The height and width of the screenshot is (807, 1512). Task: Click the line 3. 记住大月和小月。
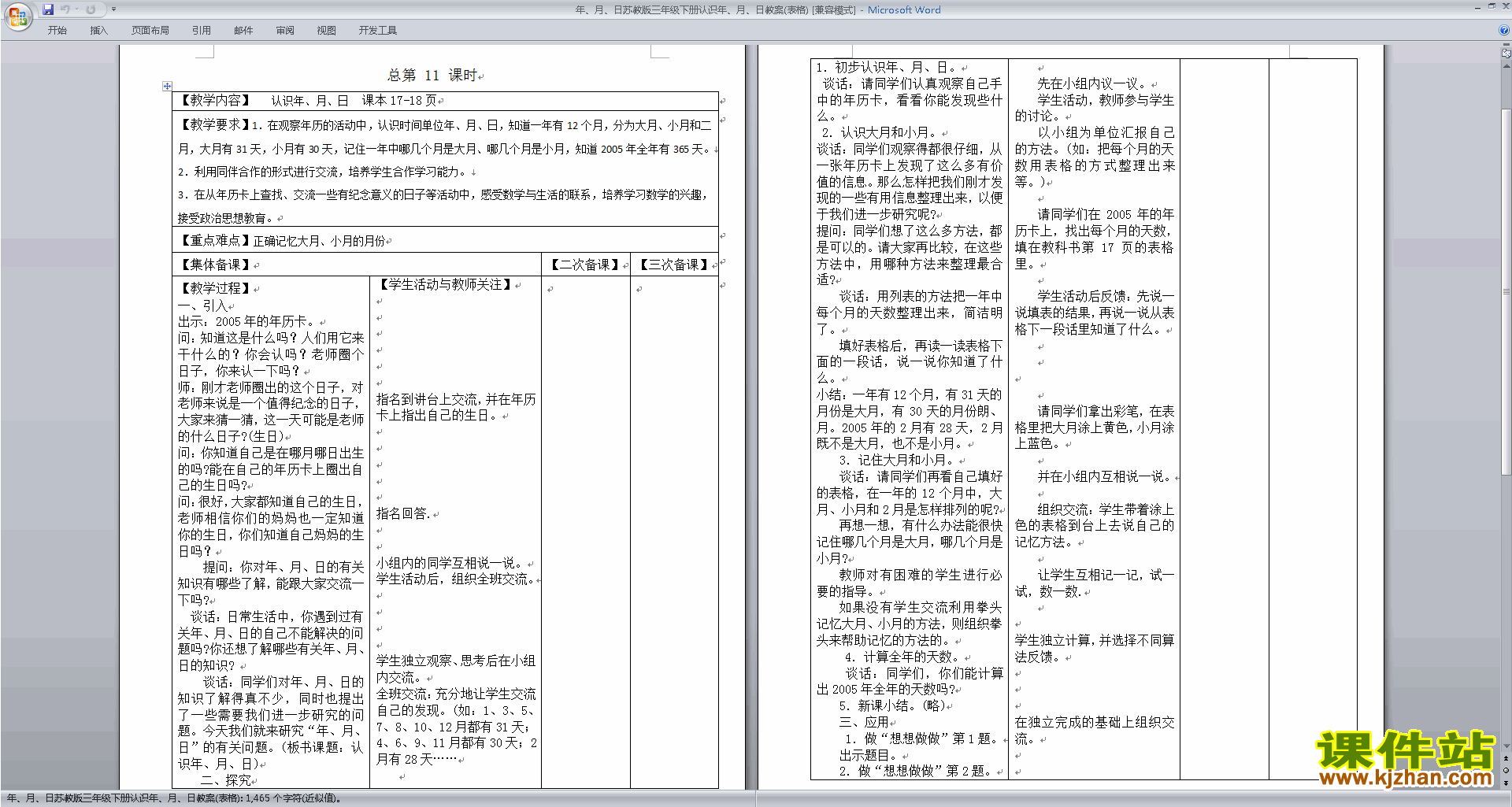point(897,461)
